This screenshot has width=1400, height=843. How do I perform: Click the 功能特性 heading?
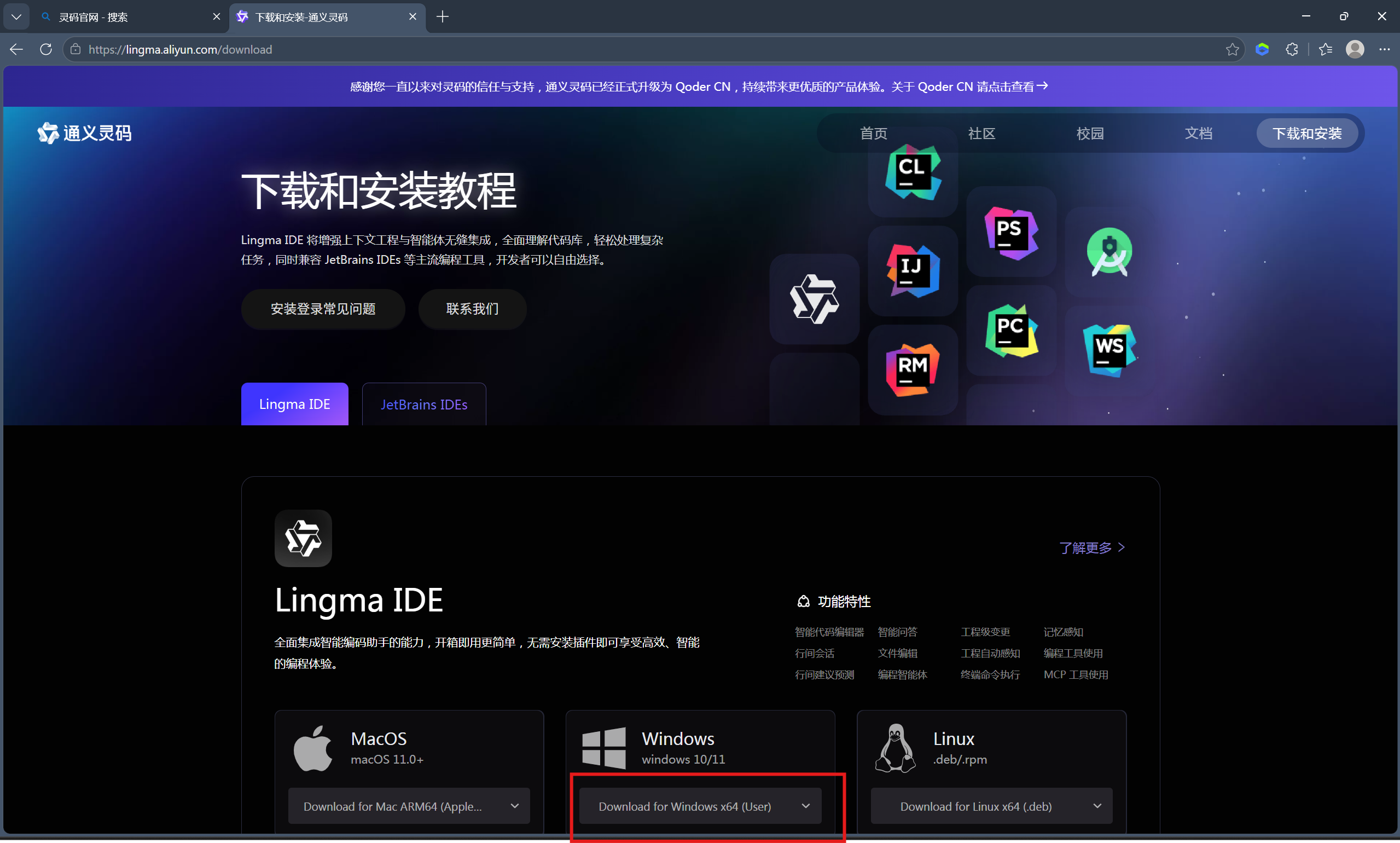tap(844, 602)
